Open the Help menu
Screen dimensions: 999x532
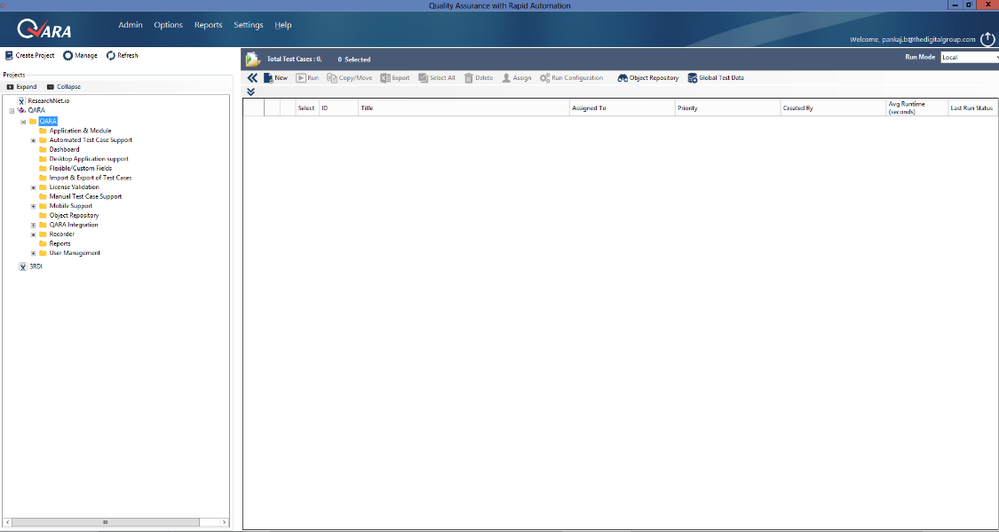point(283,25)
